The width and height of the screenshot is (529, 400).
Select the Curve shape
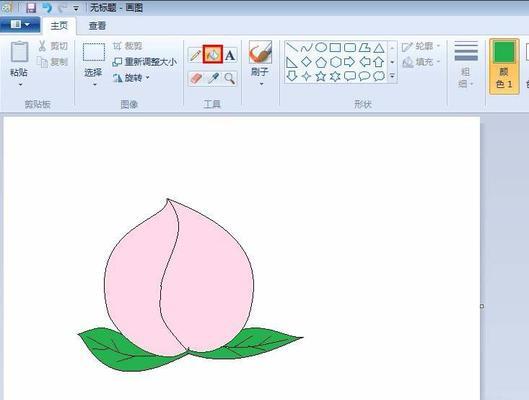[x=306, y=48]
